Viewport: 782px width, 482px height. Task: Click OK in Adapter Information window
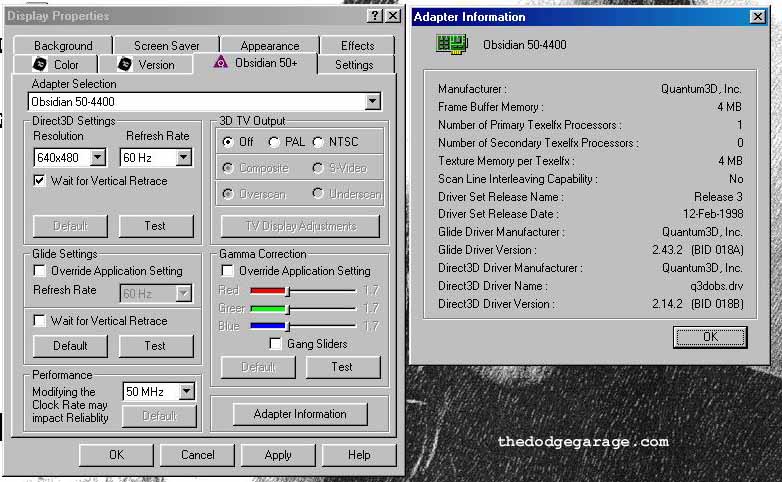710,337
